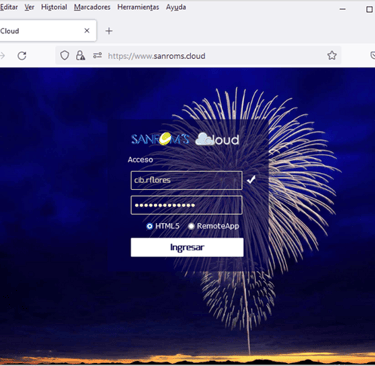The height and width of the screenshot is (366, 375).
Task: Open site permissions icon in address bar
Action: (x=97, y=55)
